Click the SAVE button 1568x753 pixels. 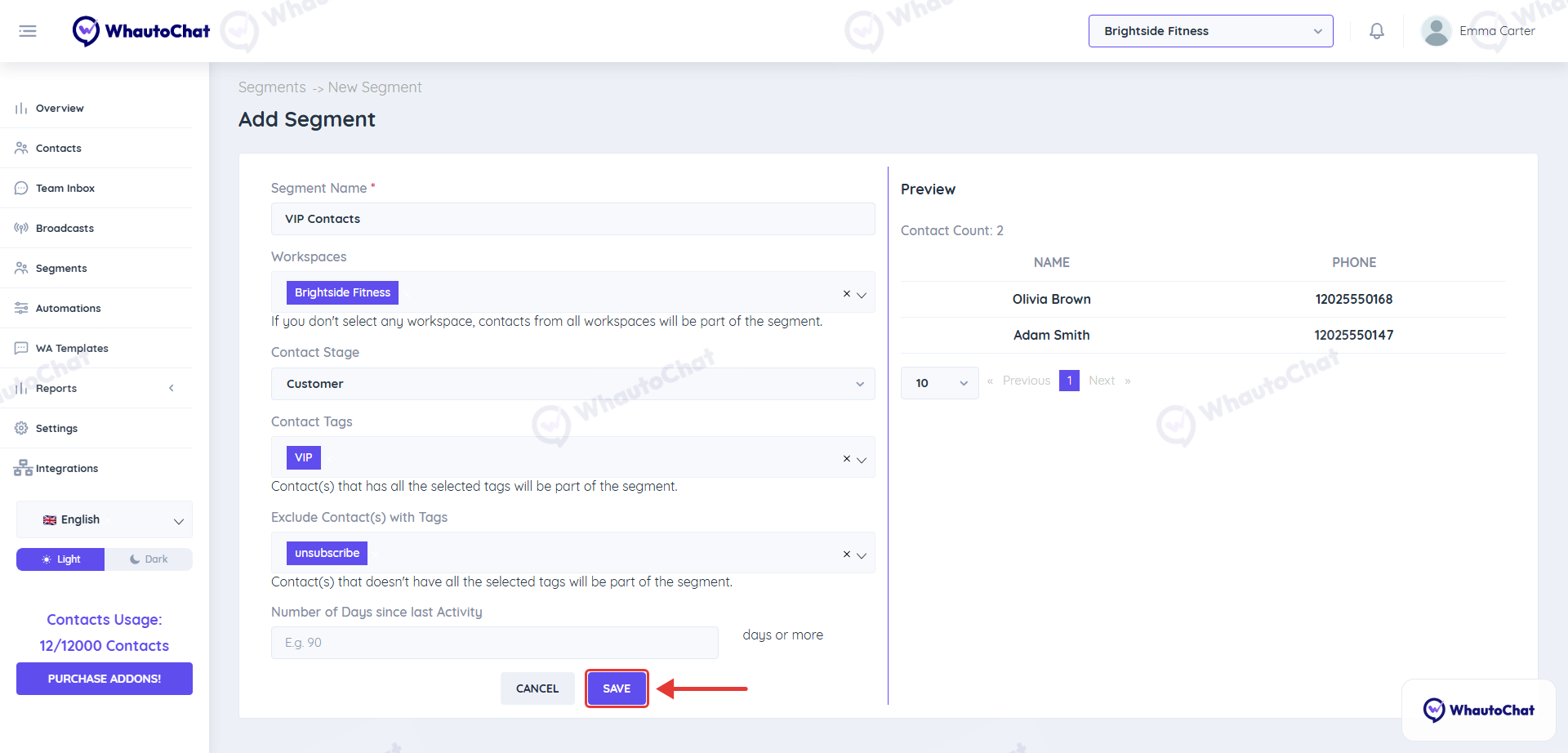[617, 688]
